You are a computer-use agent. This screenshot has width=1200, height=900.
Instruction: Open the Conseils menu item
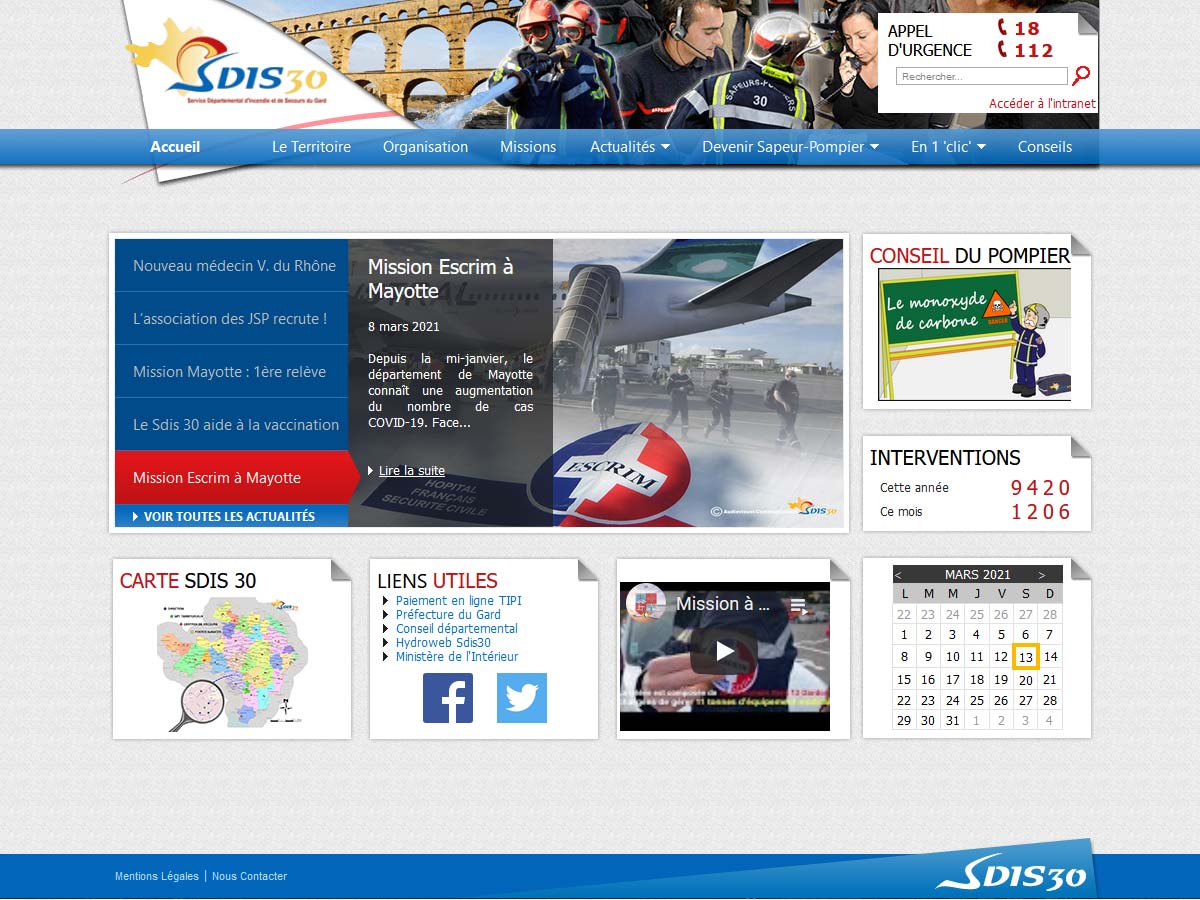(1045, 147)
